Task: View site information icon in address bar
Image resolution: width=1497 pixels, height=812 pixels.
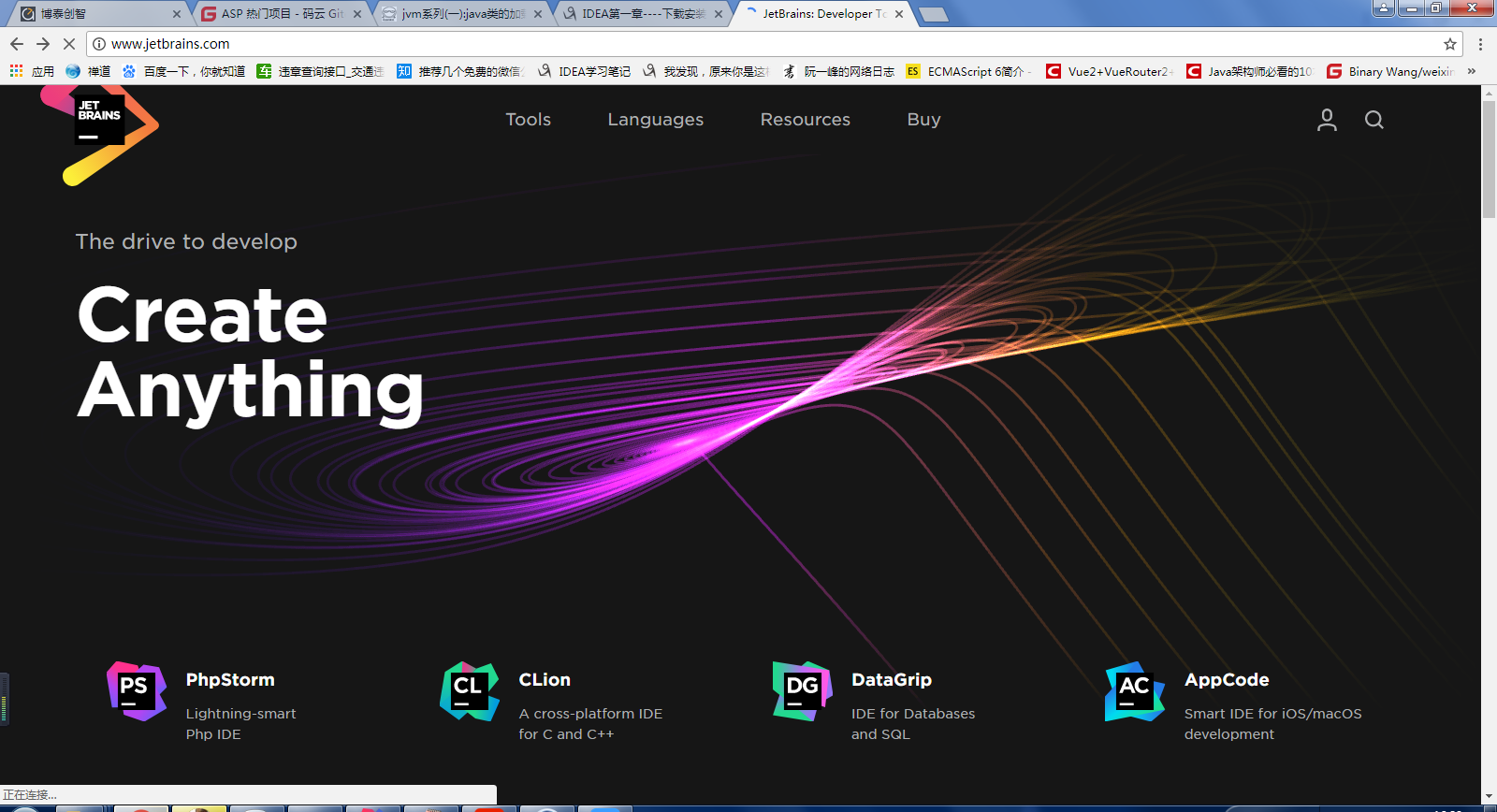Action: (x=99, y=44)
